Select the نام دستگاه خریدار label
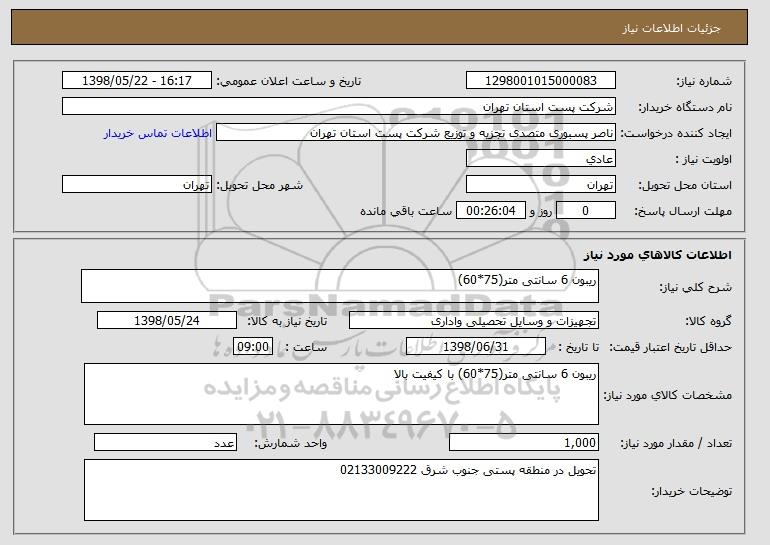 pos(685,107)
